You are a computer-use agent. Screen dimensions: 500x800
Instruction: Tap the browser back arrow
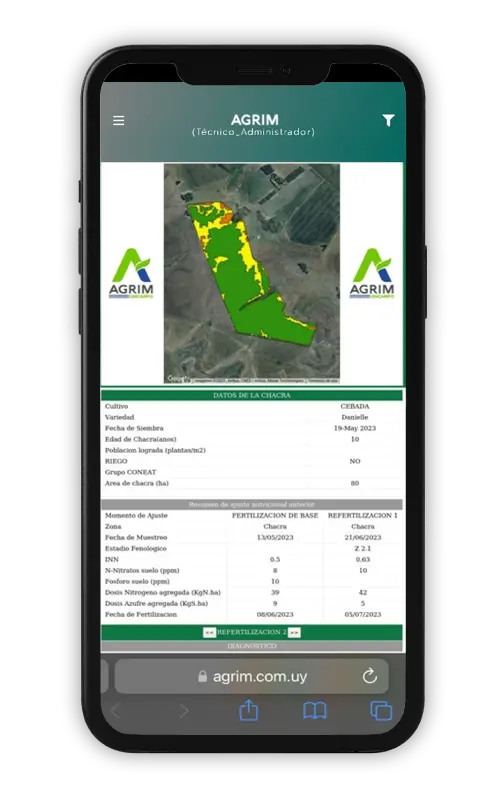(x=116, y=710)
